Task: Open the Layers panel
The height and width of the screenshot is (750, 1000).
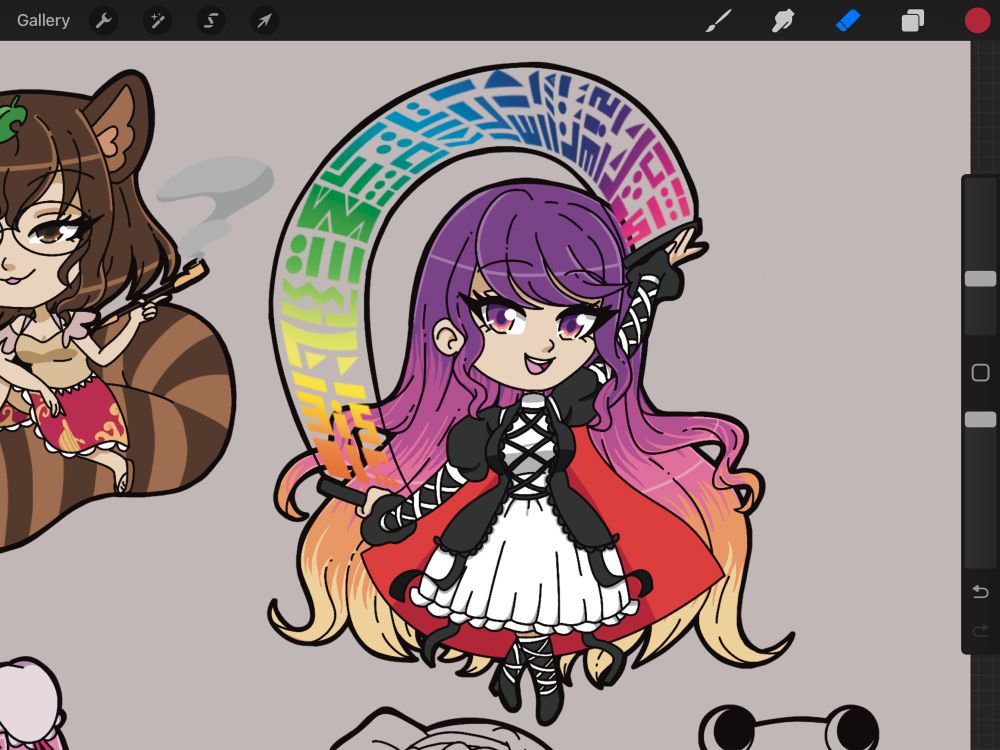Action: pos(913,20)
